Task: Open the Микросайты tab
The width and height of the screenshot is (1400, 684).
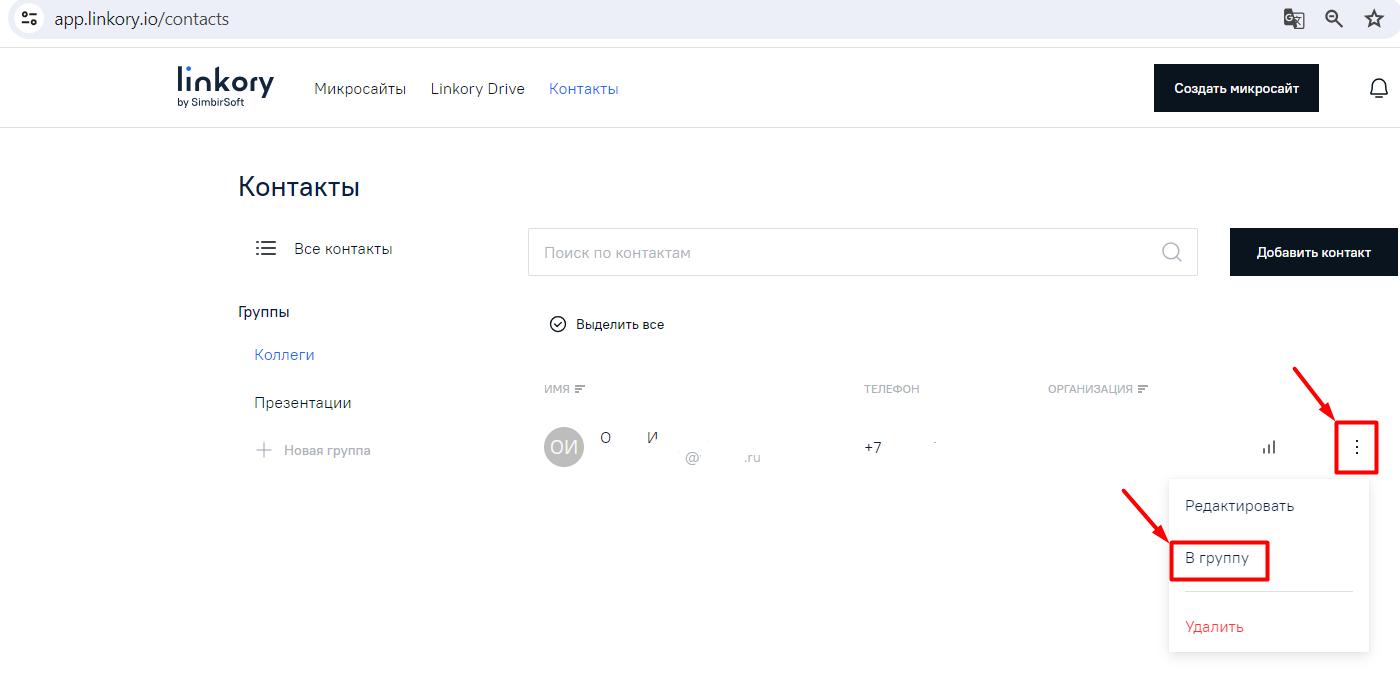Action: pyautogui.click(x=360, y=89)
